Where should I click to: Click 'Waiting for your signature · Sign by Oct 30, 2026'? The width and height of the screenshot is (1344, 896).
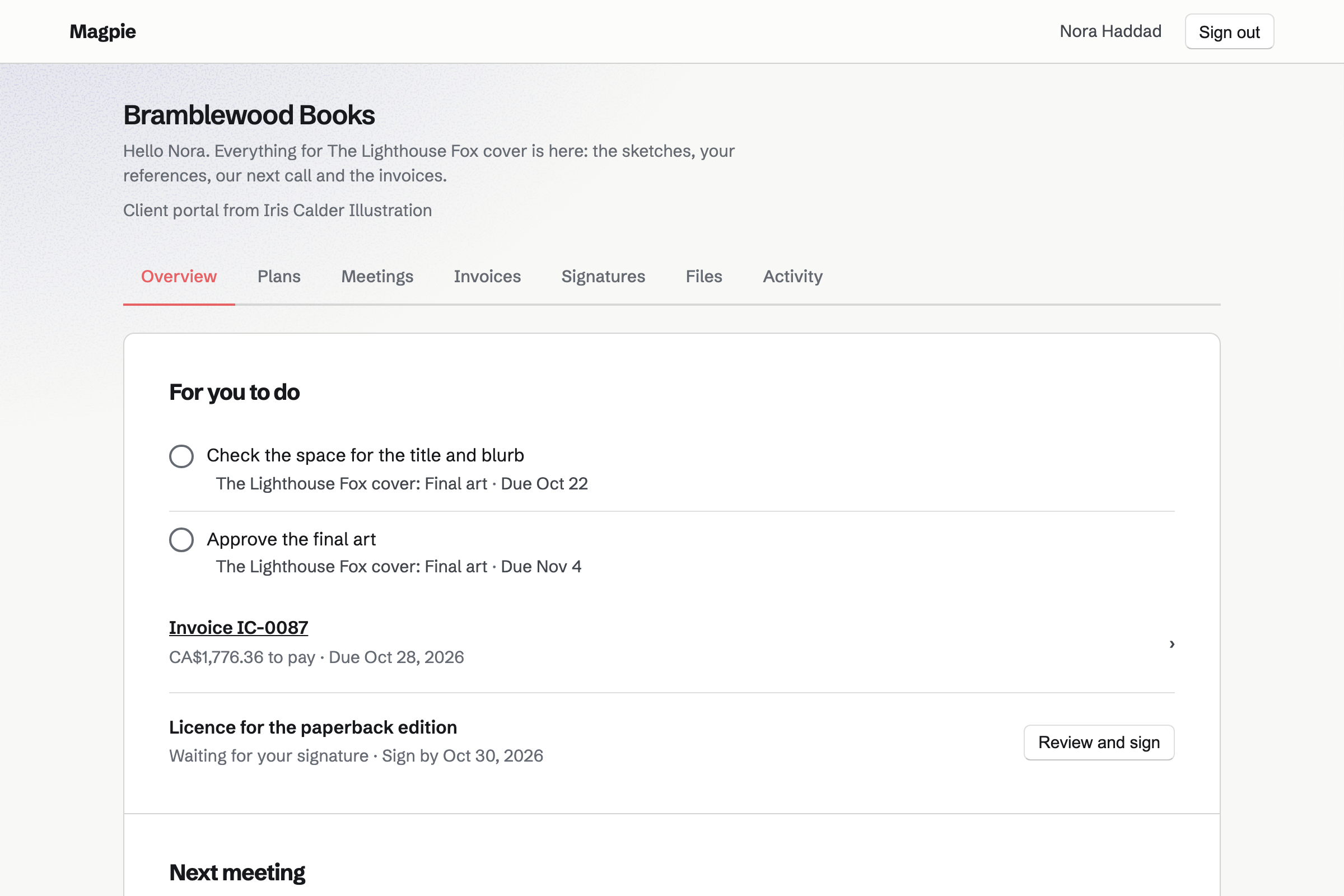click(356, 756)
